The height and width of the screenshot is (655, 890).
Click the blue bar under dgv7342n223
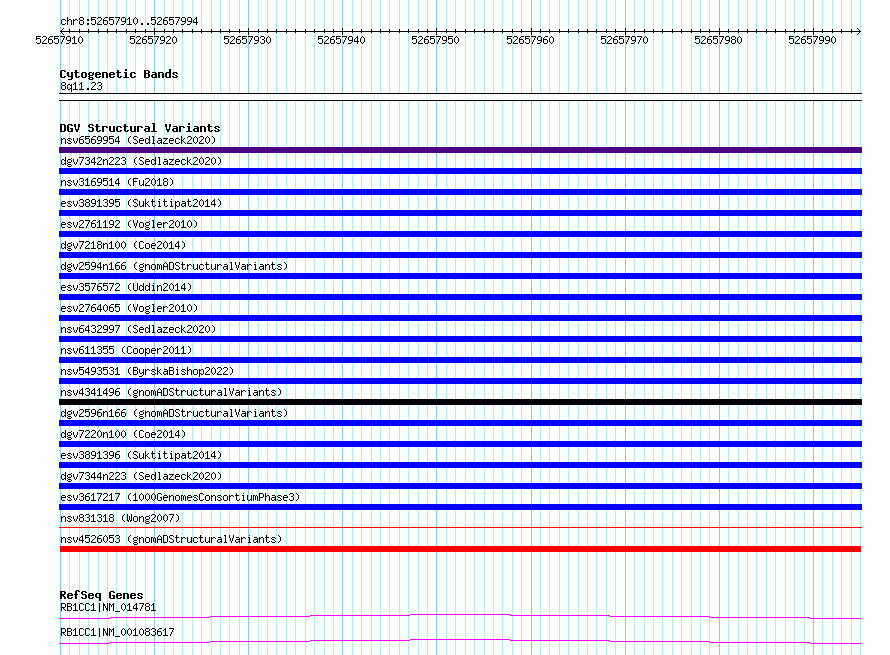[x=460, y=171]
